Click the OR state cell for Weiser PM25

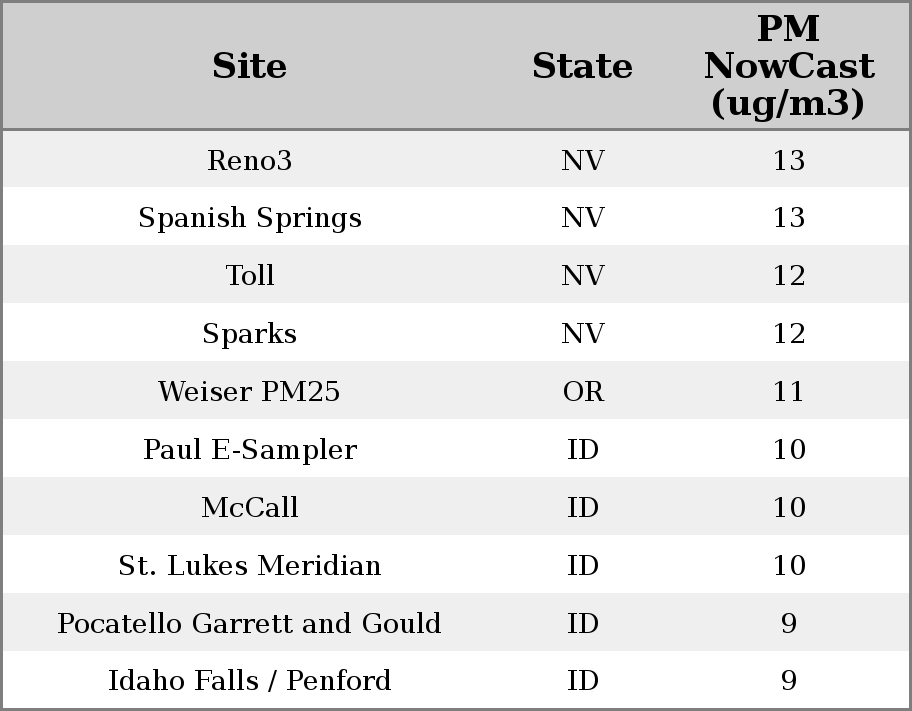[x=583, y=392]
